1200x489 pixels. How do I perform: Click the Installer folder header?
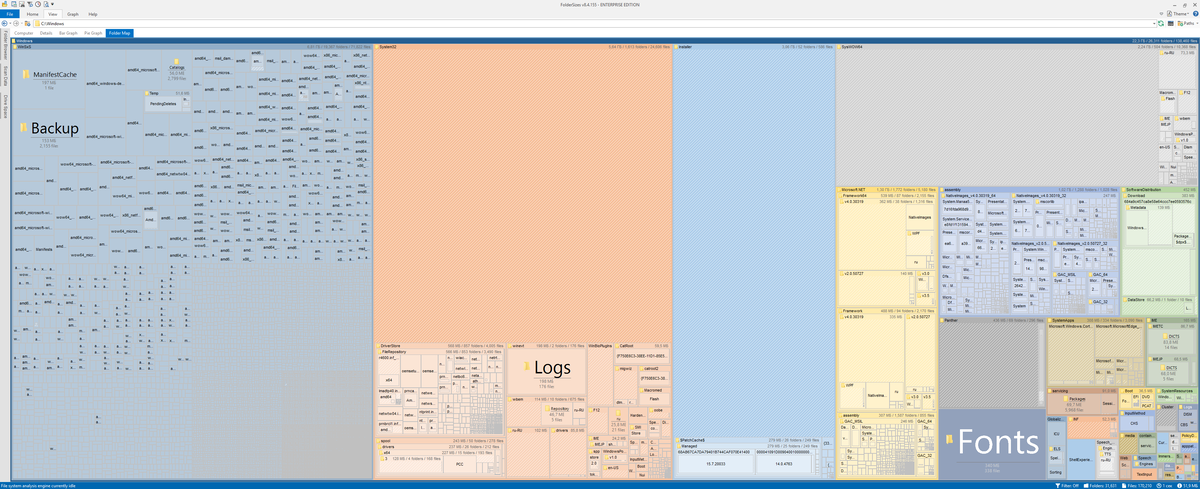pyautogui.click(x=755, y=46)
